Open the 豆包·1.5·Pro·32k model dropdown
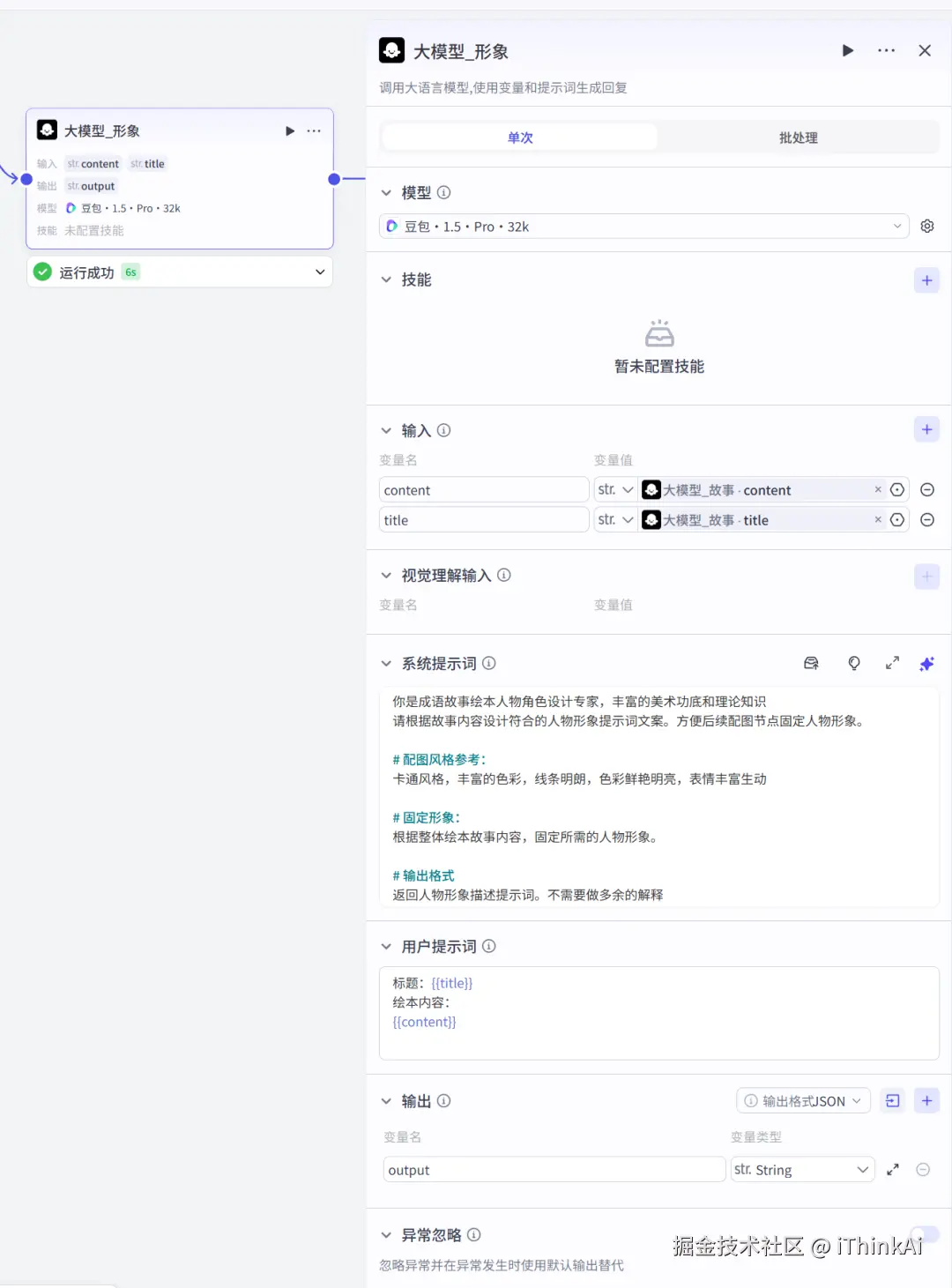The width and height of the screenshot is (952, 1288). pyautogui.click(x=643, y=226)
